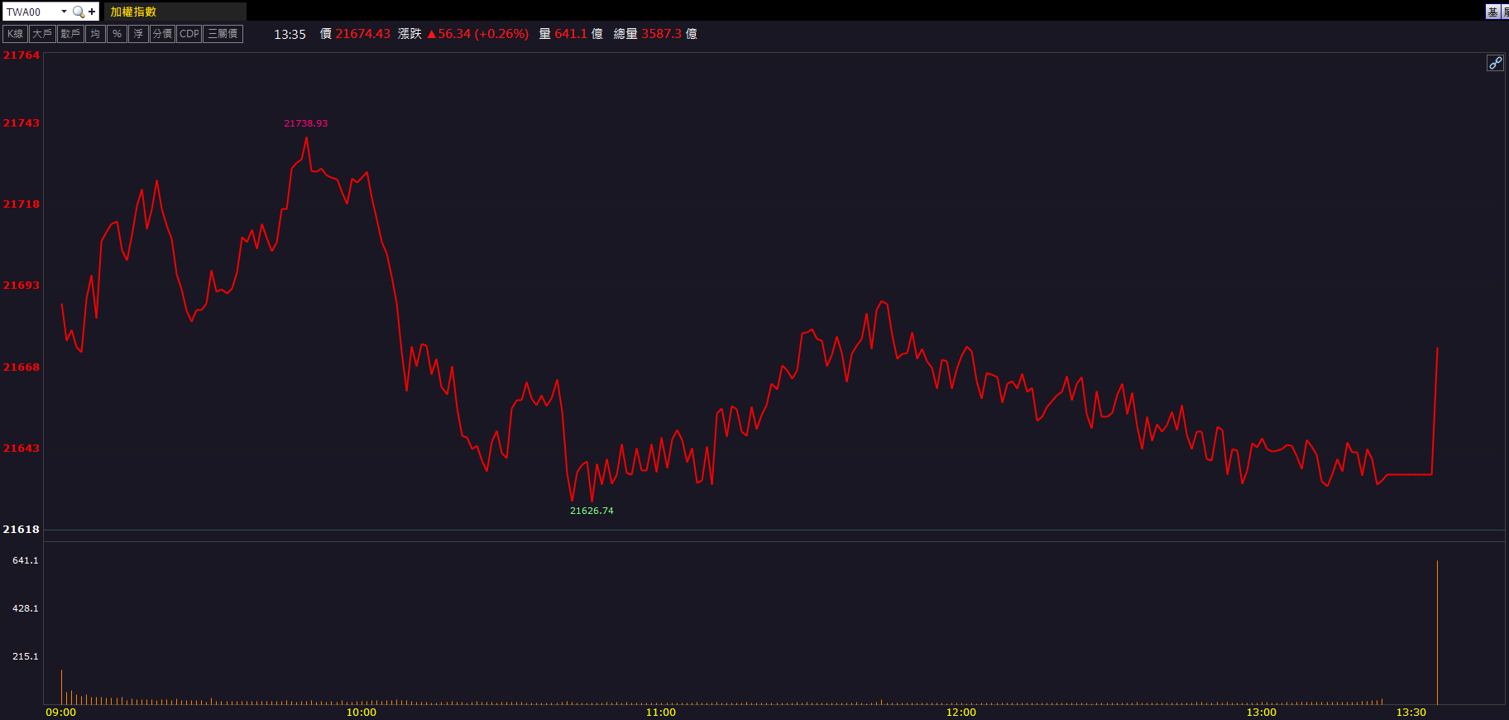Click the 量 641.1 億 header readout
1509x720 pixels.
coord(571,34)
